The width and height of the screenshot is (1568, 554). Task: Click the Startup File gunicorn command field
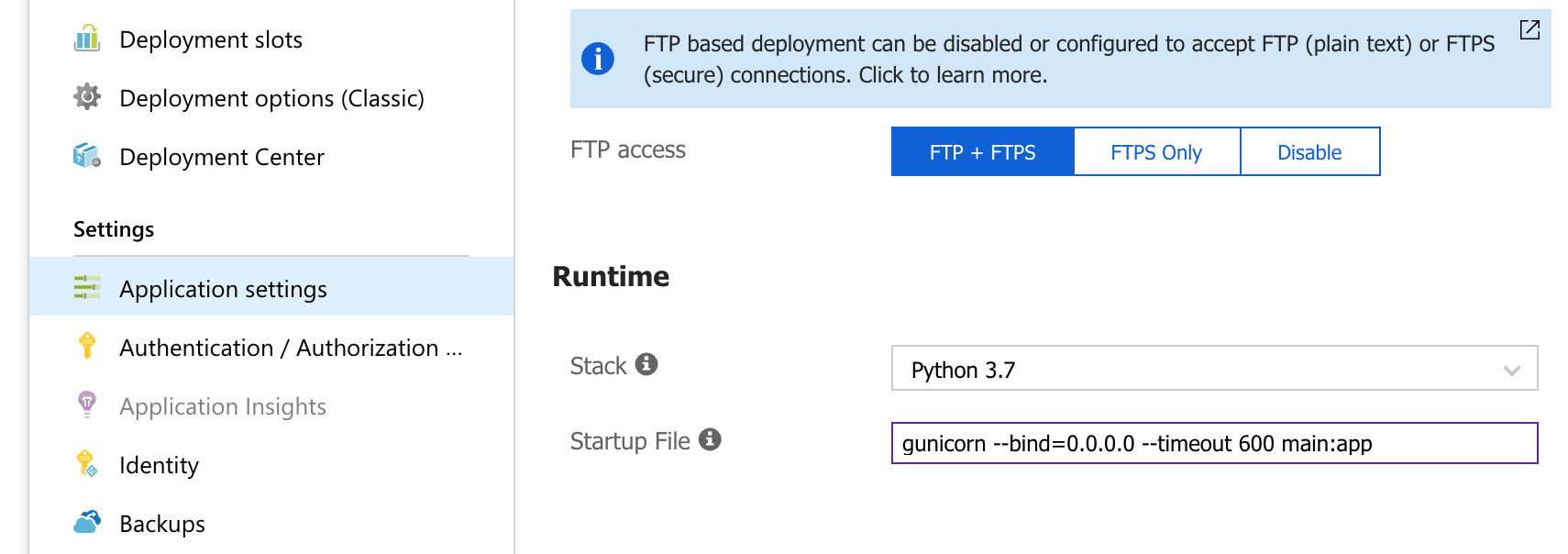coord(1213,444)
